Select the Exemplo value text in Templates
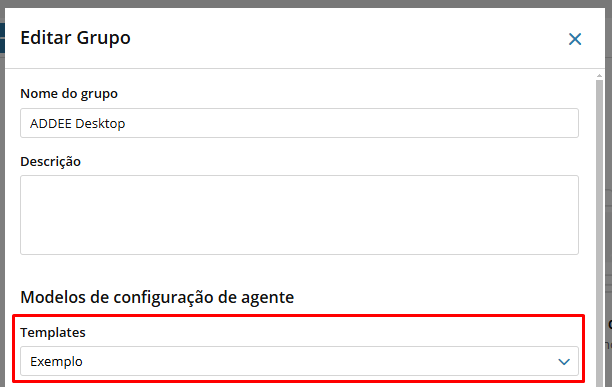This screenshot has height=387, width=612. point(56,362)
